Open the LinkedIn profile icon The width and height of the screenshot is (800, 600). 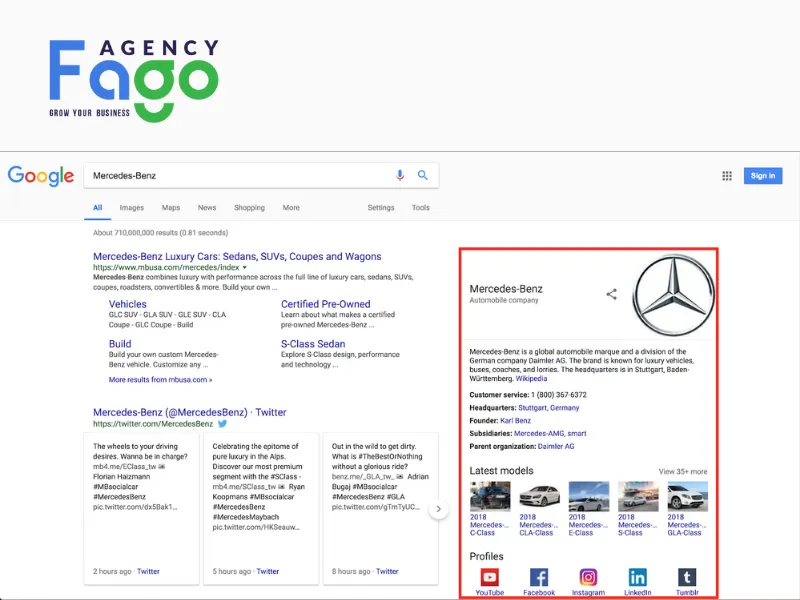(x=638, y=577)
